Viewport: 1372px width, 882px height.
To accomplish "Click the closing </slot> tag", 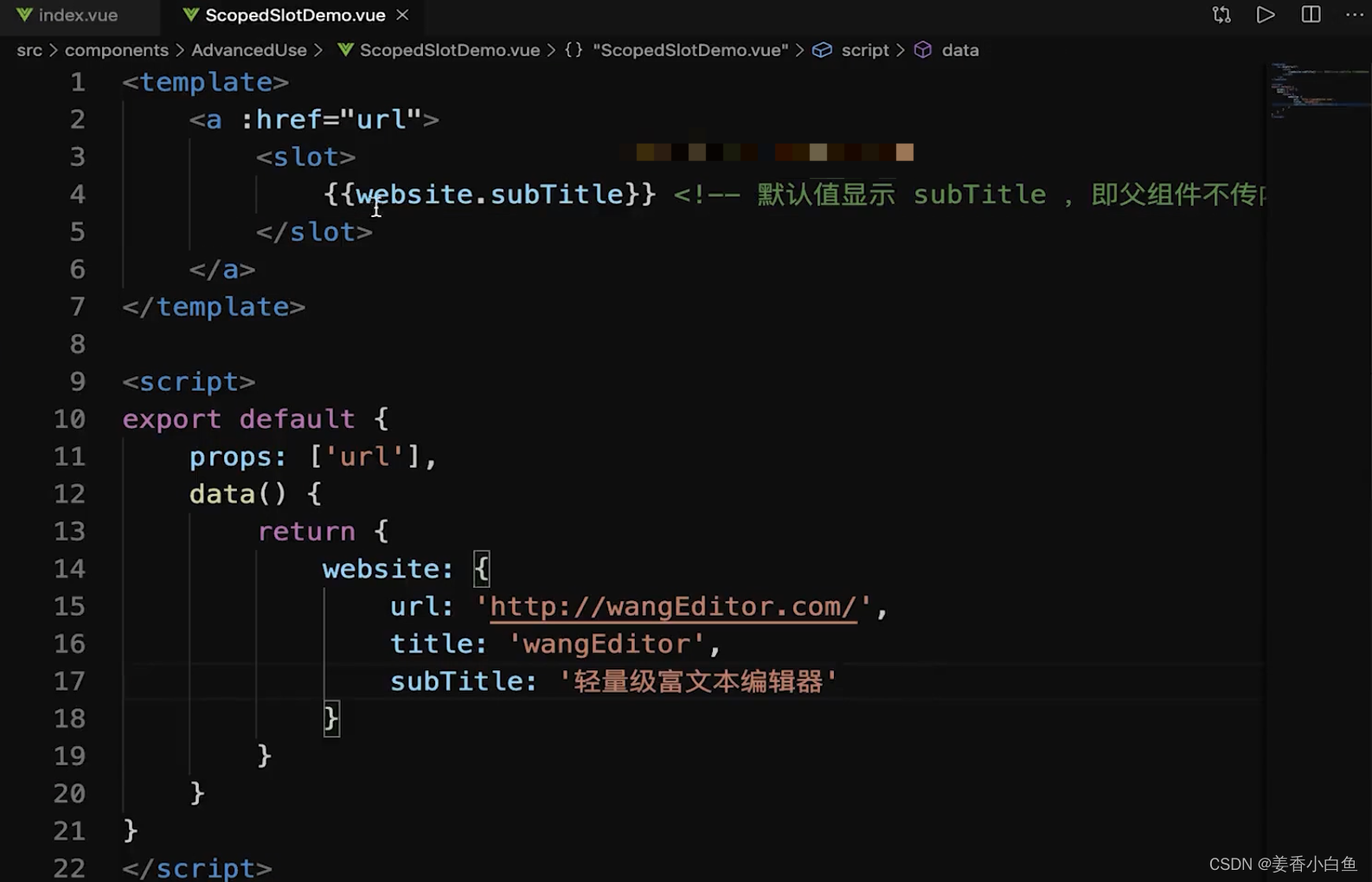I will point(314,232).
